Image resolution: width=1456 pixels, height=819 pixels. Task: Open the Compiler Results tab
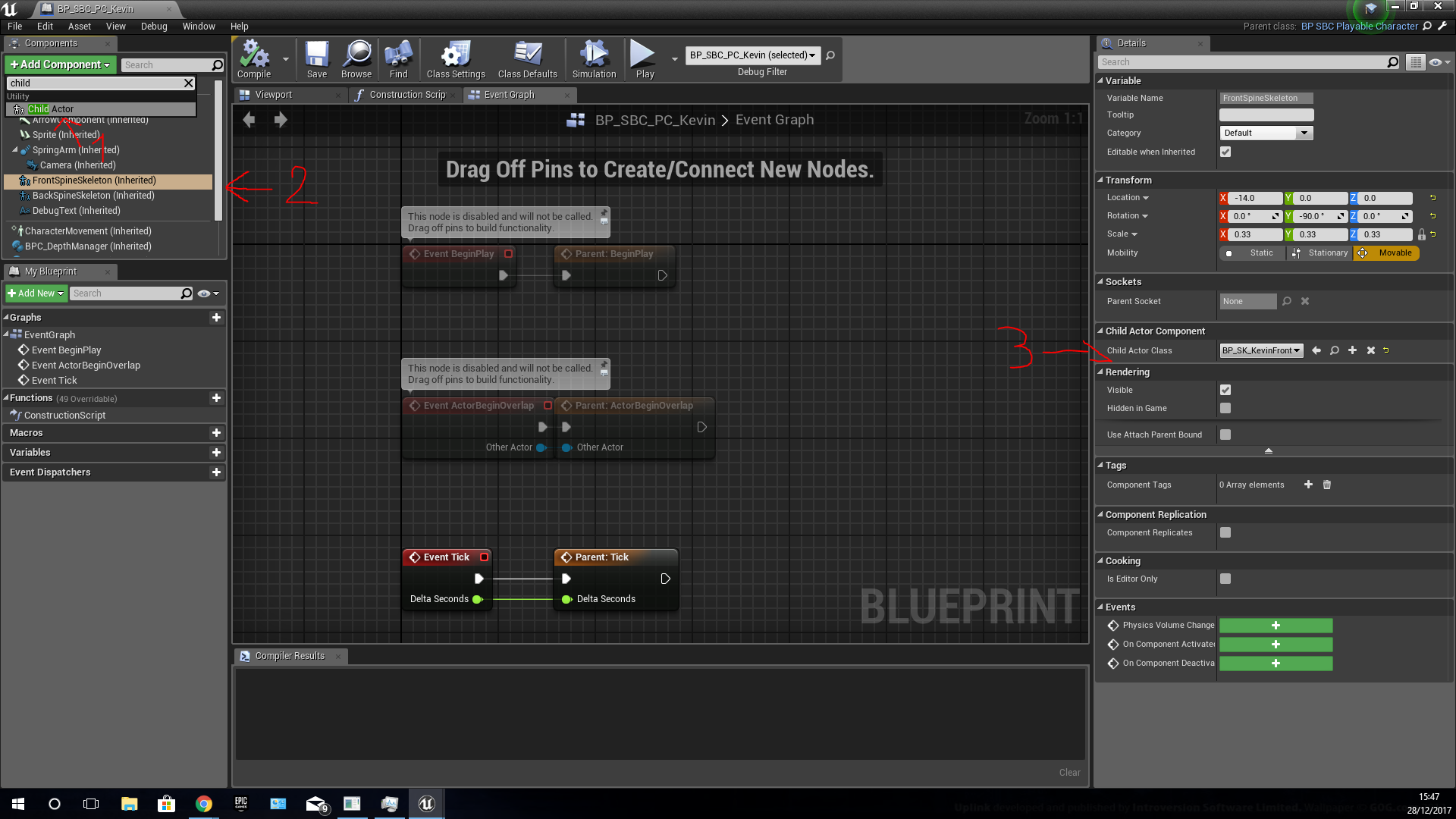click(290, 656)
